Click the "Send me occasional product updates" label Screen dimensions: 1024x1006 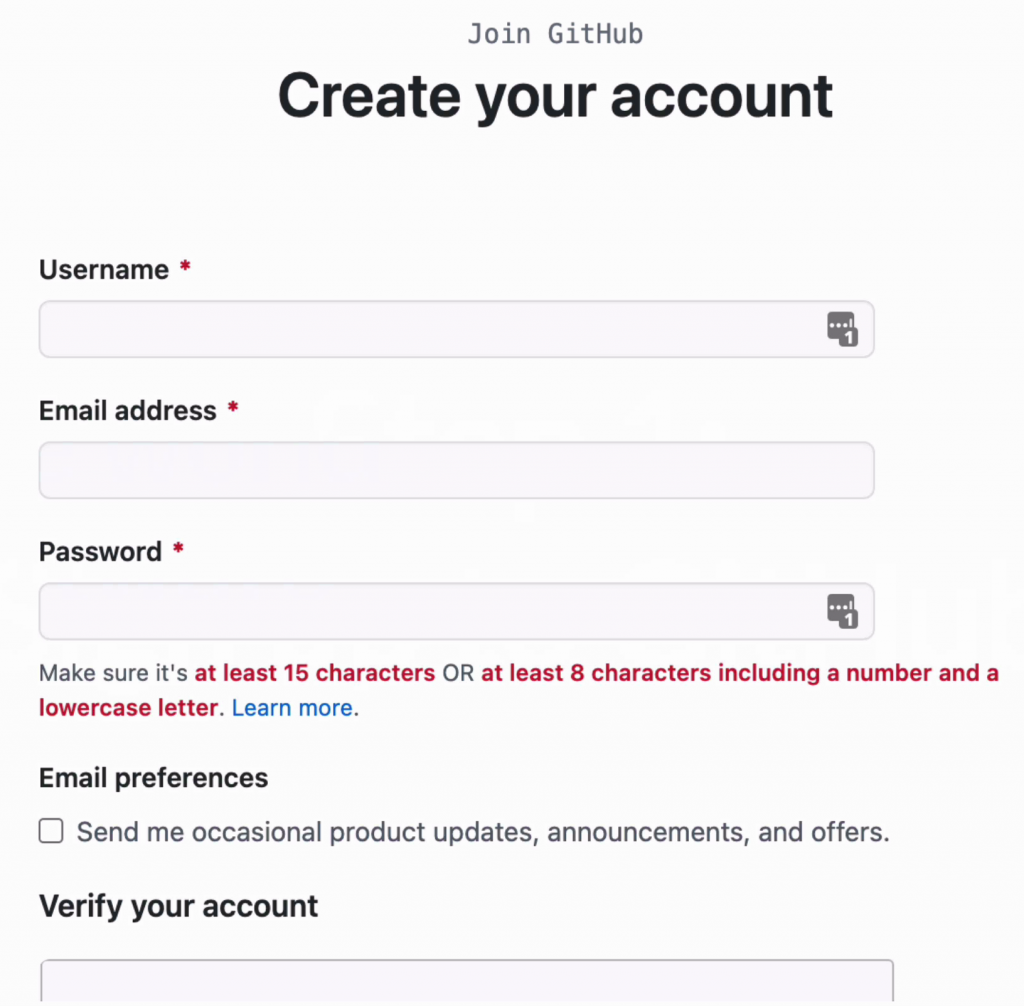tap(483, 832)
